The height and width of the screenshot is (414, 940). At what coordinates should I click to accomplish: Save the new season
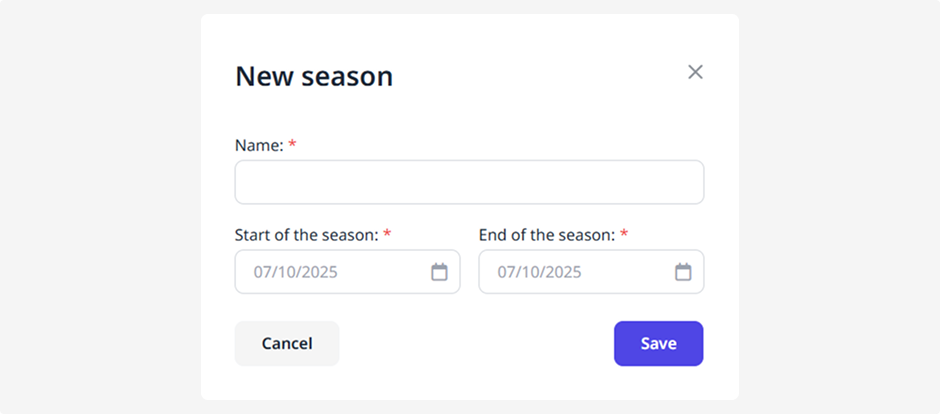pyautogui.click(x=658, y=344)
